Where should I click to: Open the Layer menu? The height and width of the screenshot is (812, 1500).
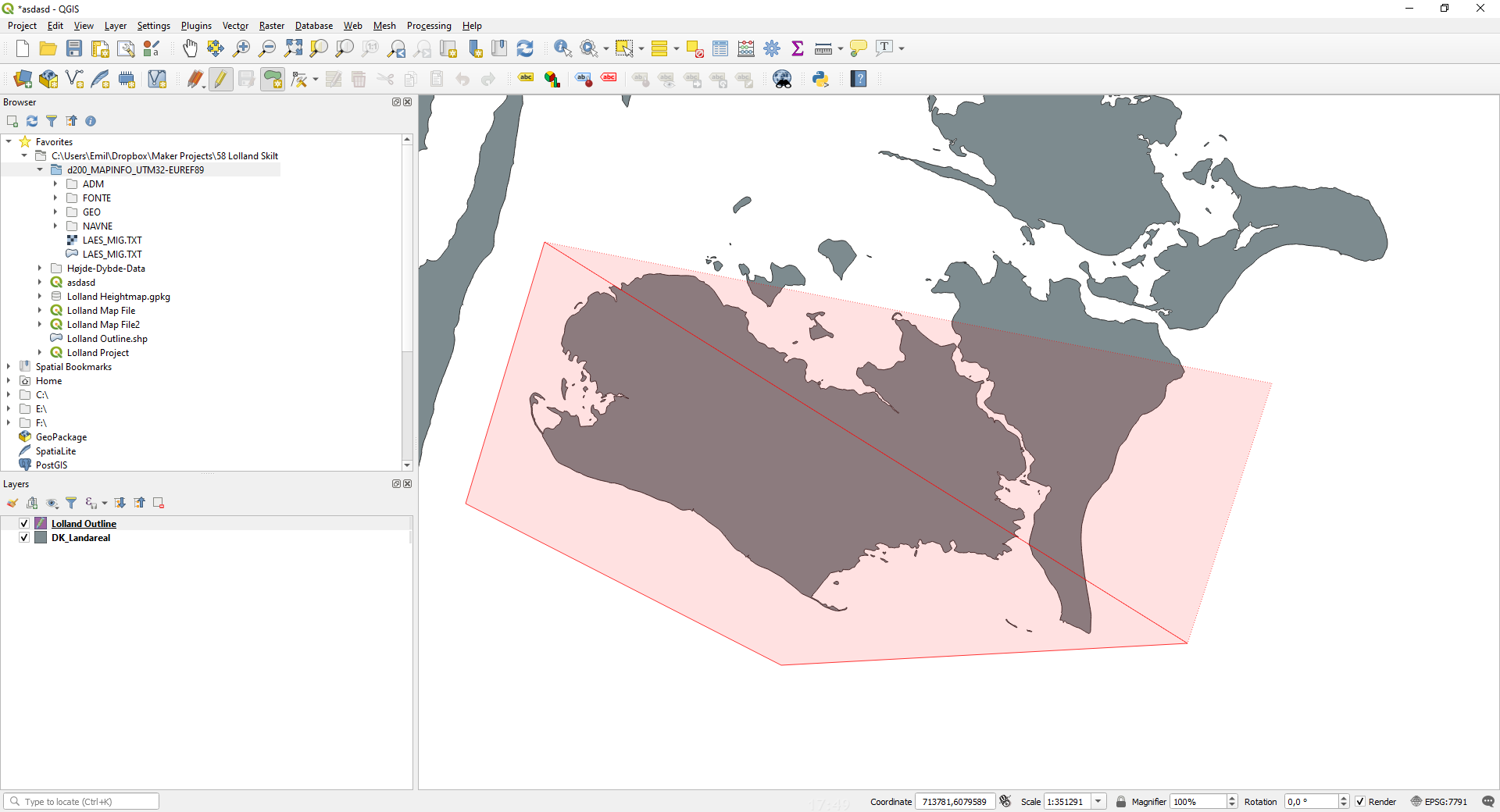point(116,26)
